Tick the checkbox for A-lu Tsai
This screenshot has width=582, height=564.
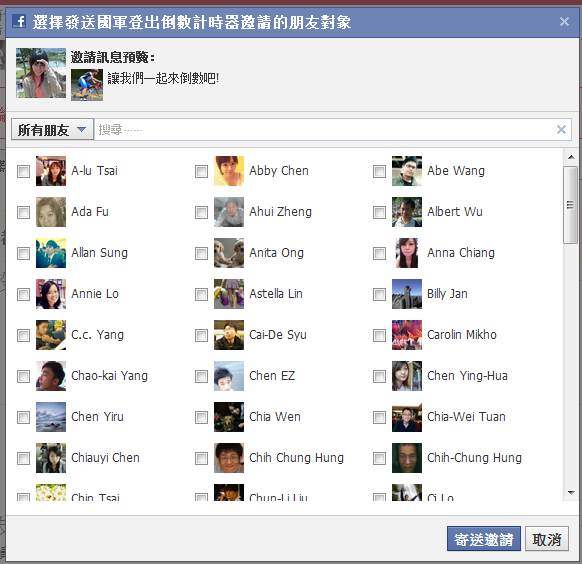pyautogui.click(x=23, y=171)
